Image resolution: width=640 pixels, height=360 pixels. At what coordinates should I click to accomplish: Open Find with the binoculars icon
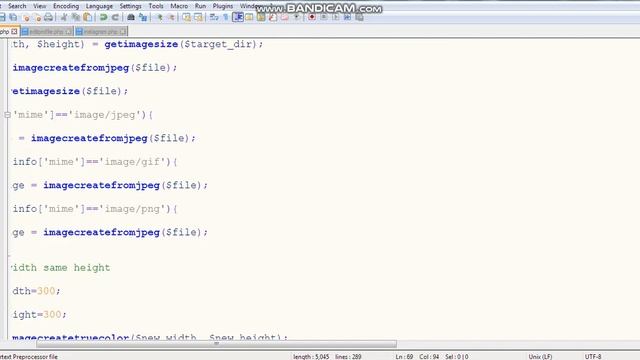tap(131, 17)
